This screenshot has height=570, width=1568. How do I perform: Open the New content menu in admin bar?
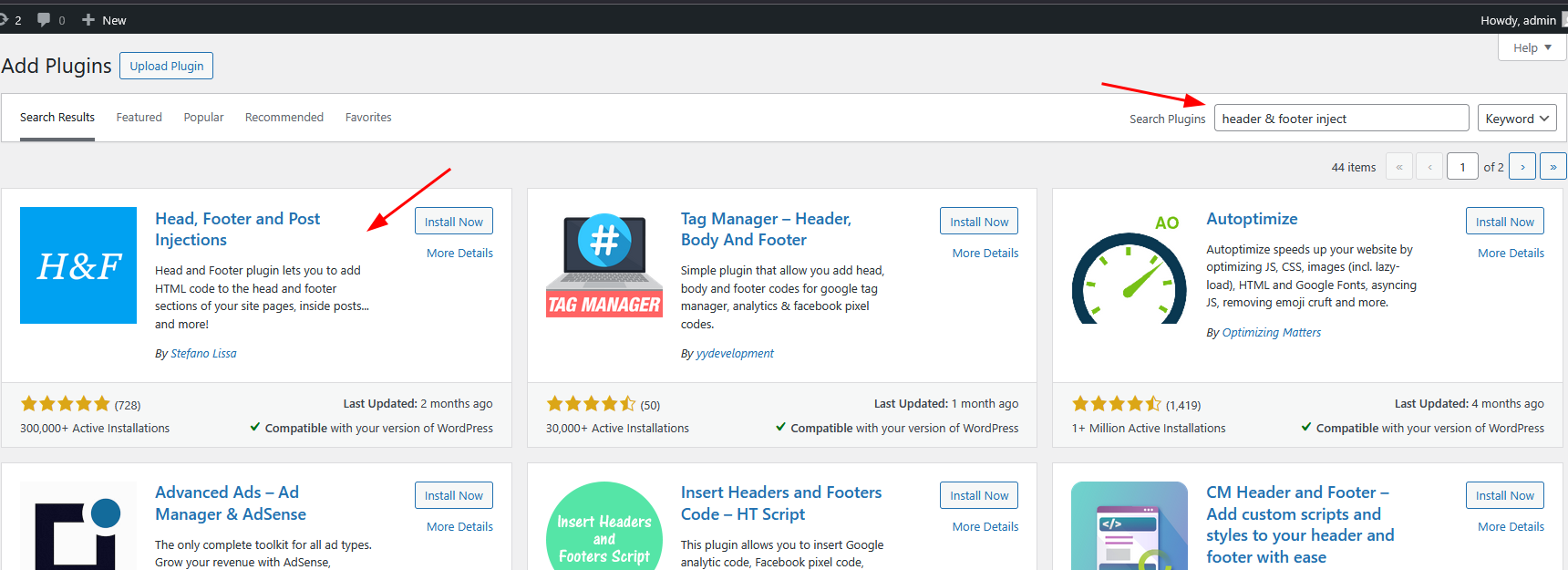tap(104, 20)
